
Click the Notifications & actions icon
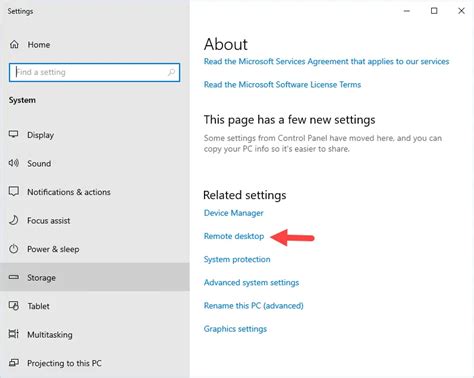(x=13, y=191)
